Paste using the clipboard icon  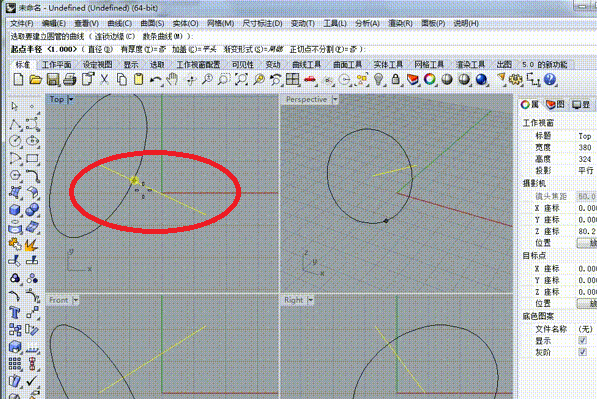coord(139,80)
